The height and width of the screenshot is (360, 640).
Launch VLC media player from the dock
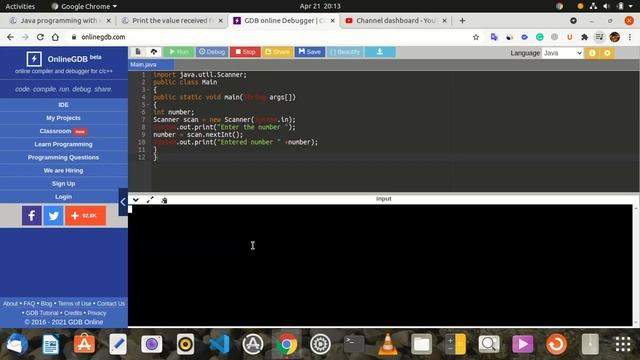(387, 344)
